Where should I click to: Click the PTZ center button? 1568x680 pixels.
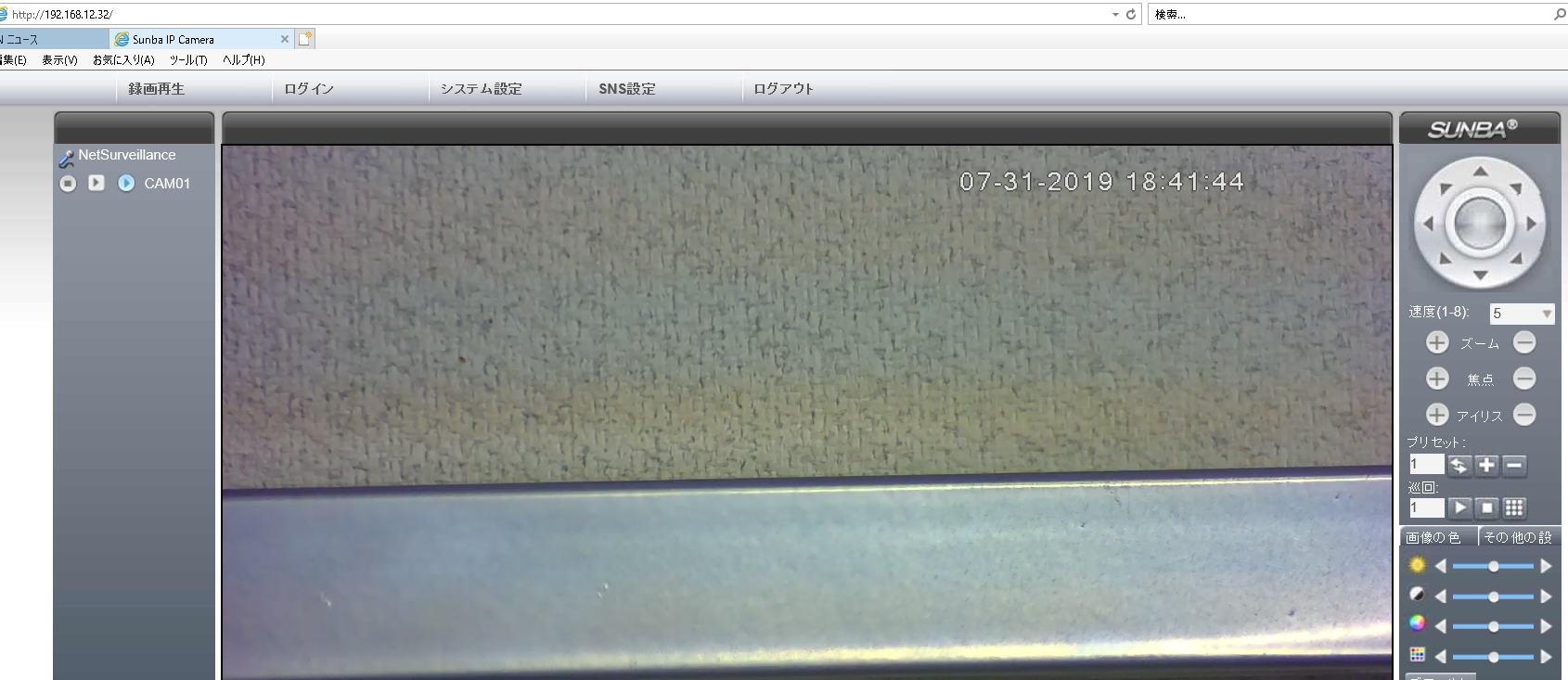pyautogui.click(x=1480, y=224)
